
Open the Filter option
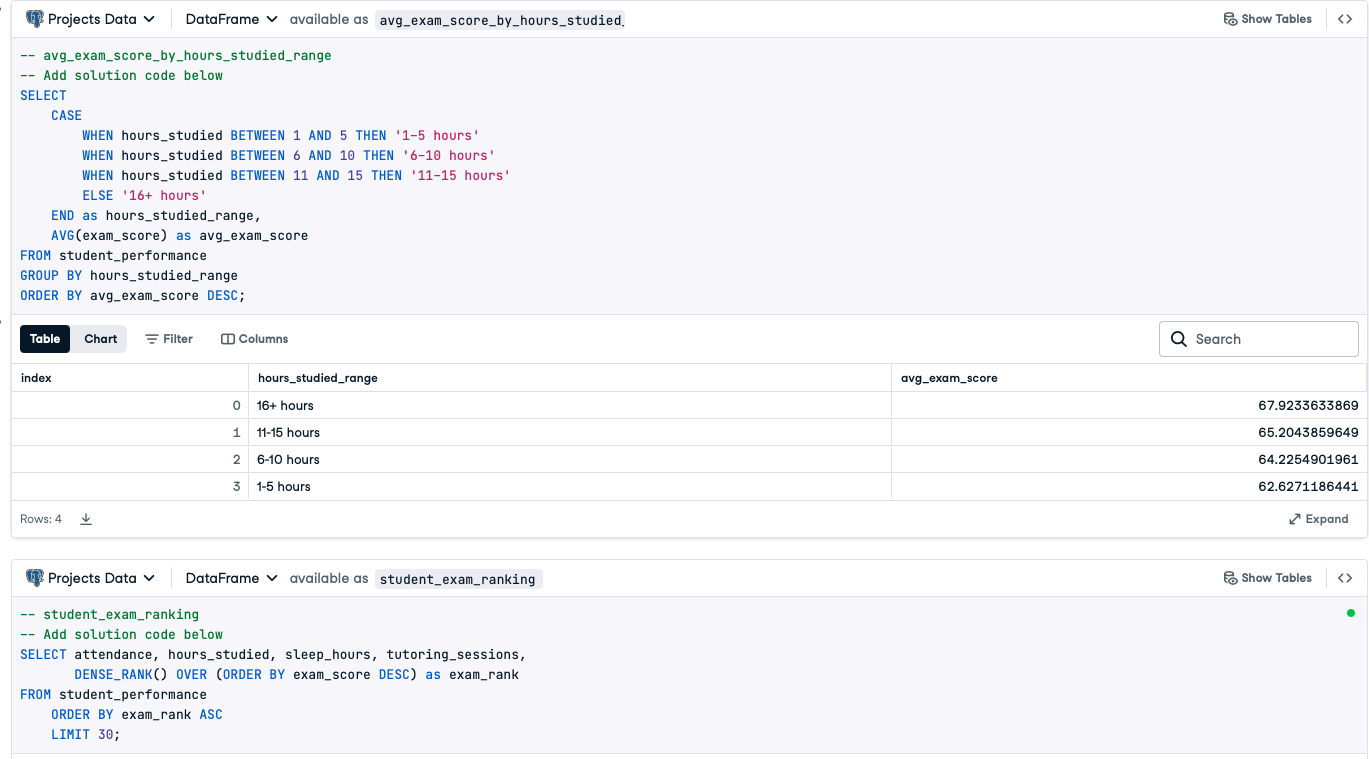click(169, 339)
